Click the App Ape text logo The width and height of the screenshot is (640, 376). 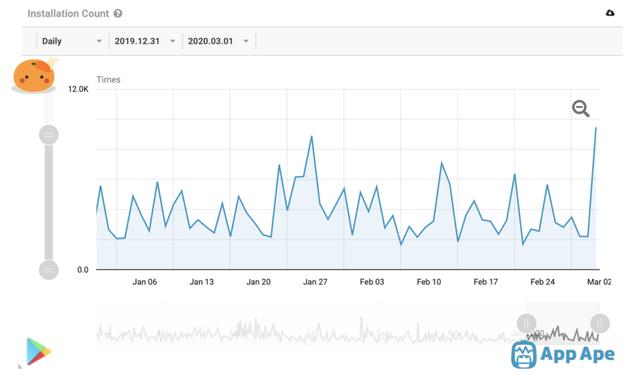[x=577, y=354]
